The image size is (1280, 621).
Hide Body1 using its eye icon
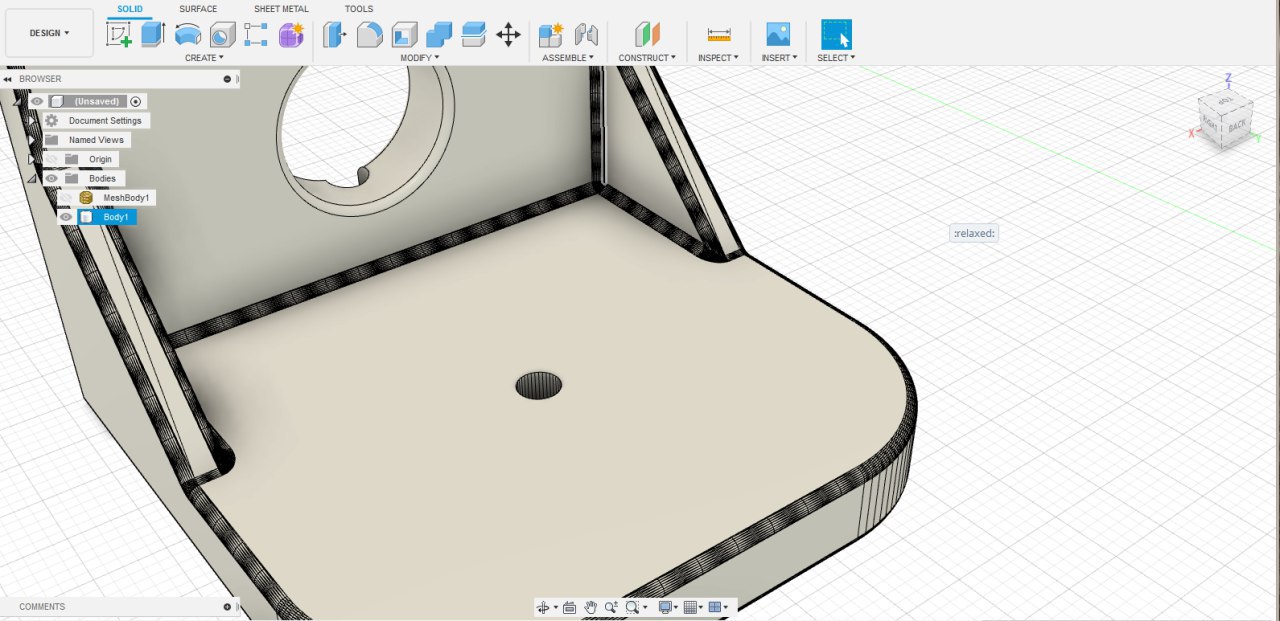tap(66, 217)
